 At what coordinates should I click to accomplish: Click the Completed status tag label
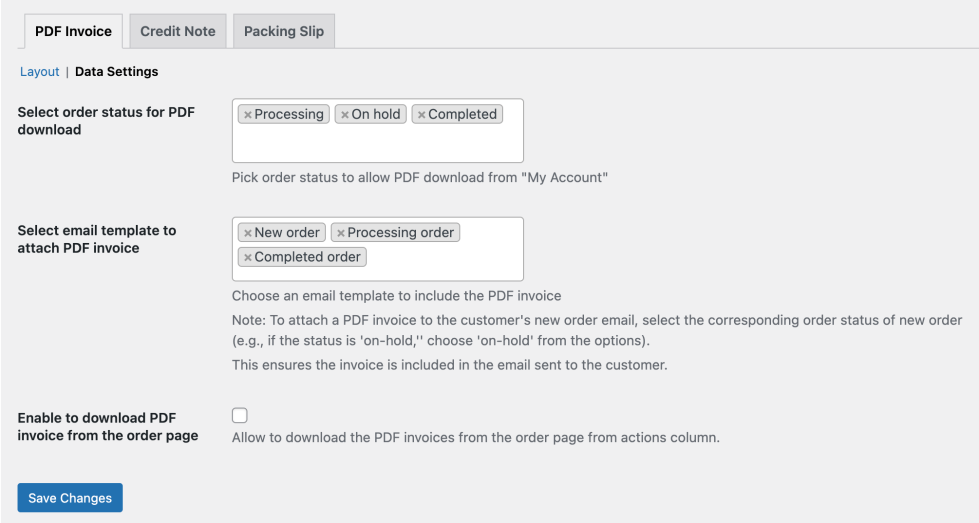tap(462, 115)
